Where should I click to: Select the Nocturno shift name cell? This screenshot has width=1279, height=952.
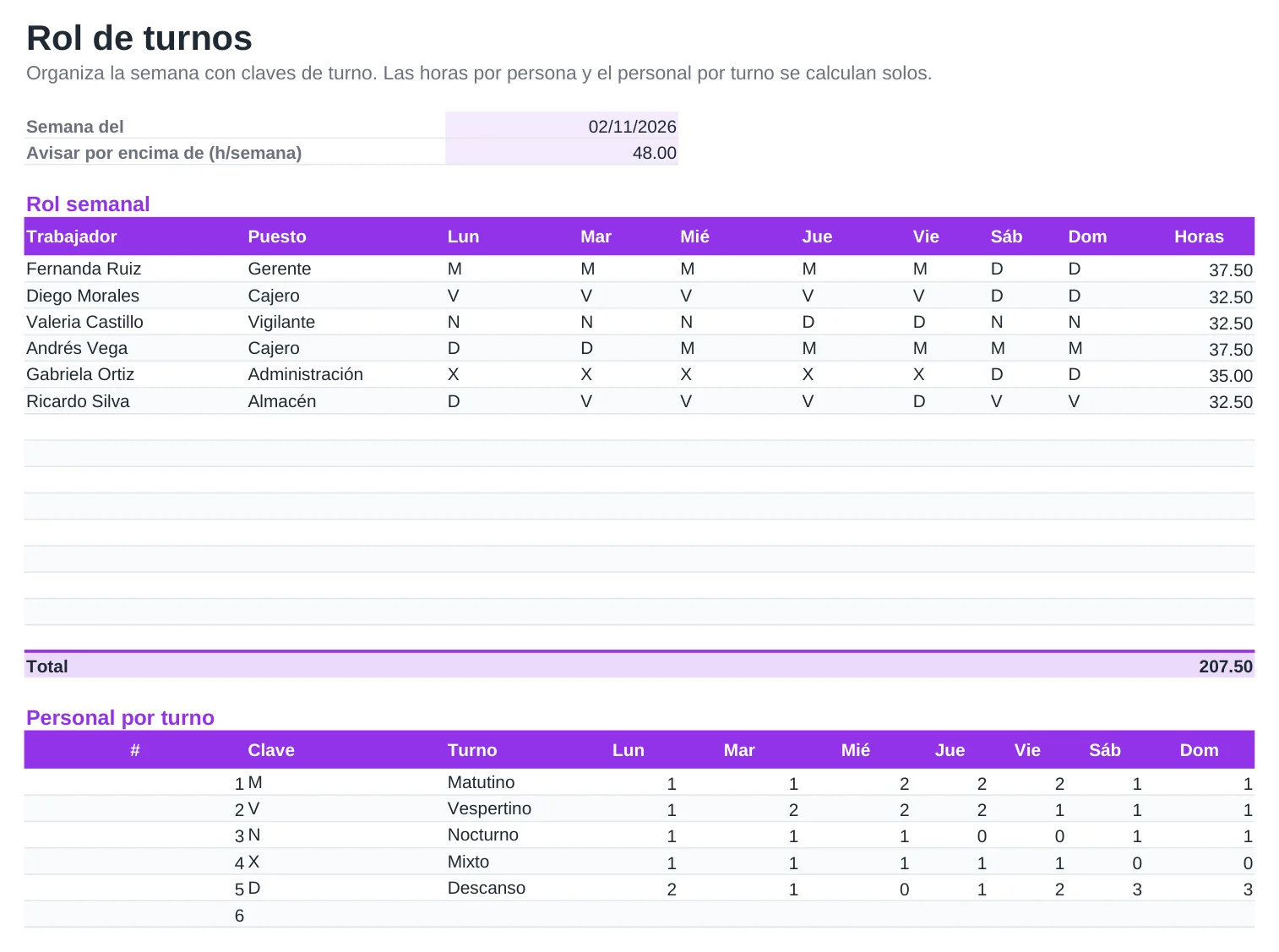[483, 835]
